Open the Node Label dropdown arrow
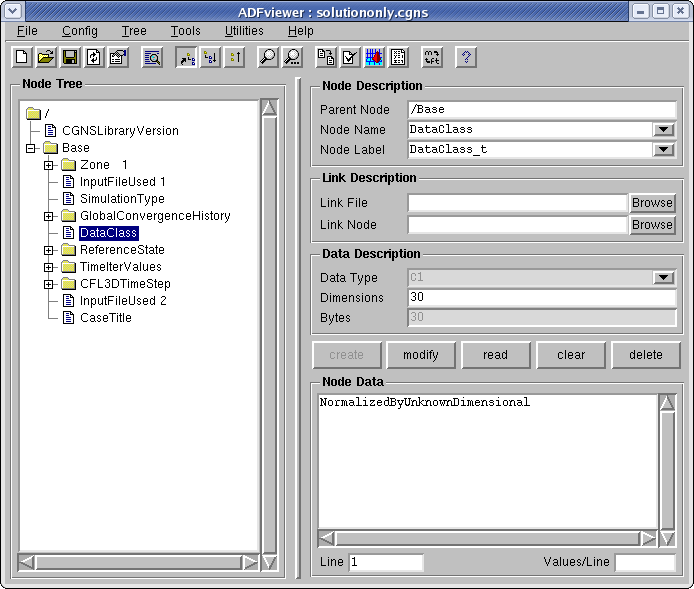 click(x=663, y=150)
